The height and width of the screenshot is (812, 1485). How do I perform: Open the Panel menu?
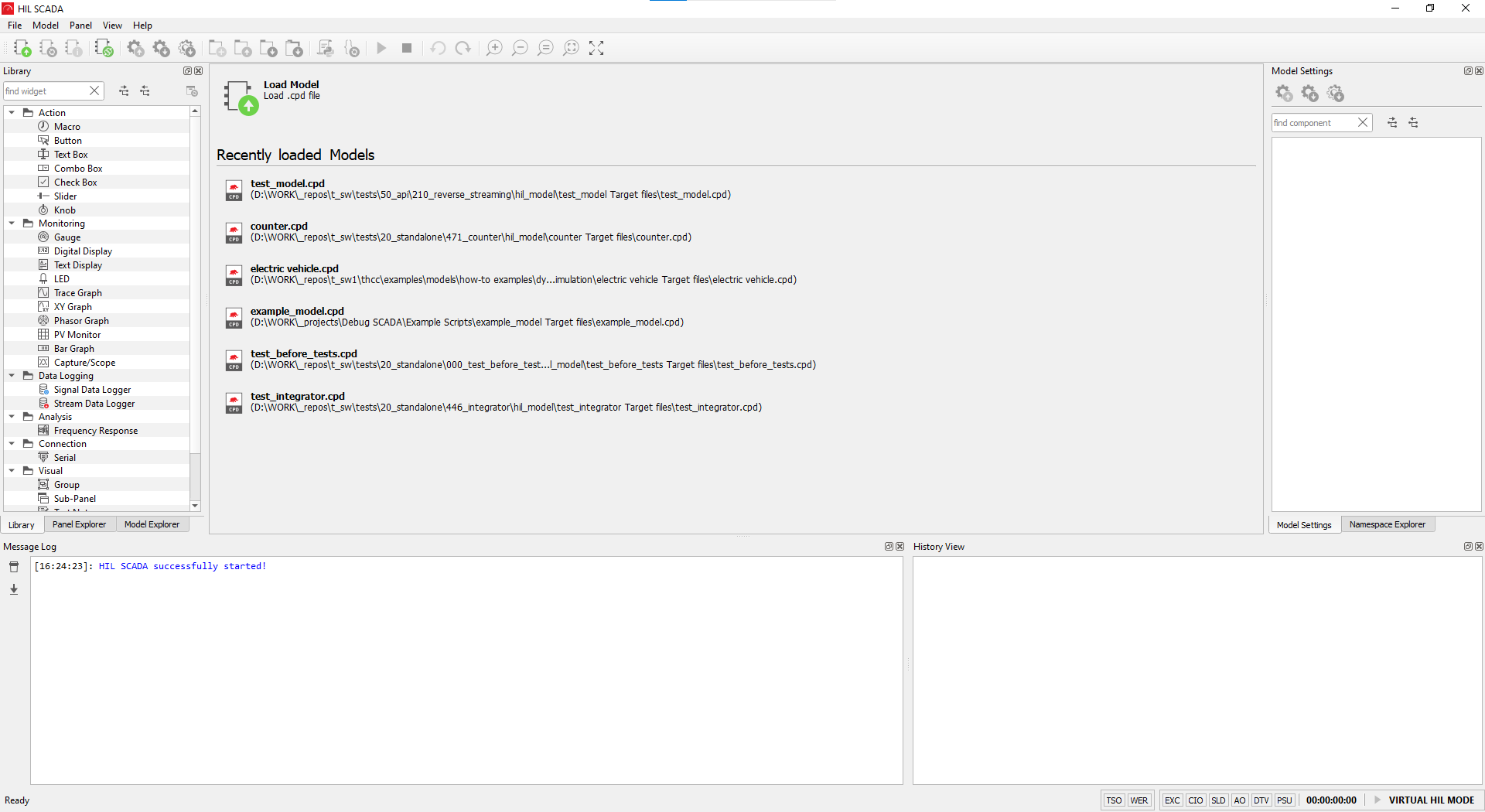pyautogui.click(x=80, y=26)
